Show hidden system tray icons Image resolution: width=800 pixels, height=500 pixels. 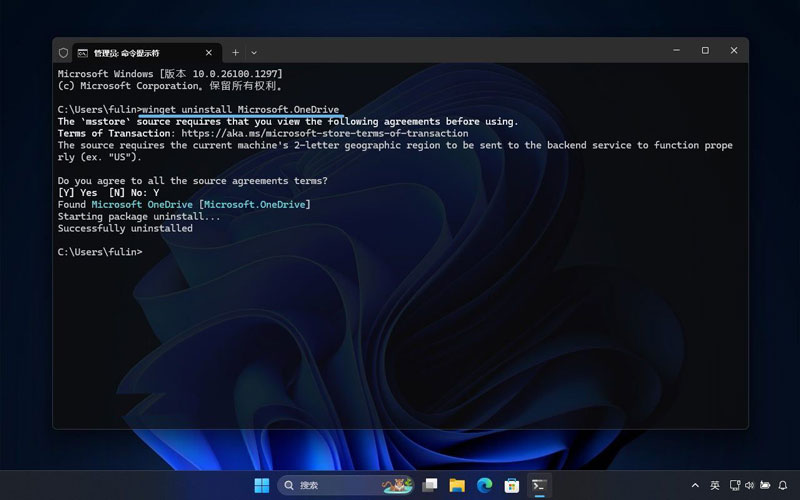click(x=695, y=485)
